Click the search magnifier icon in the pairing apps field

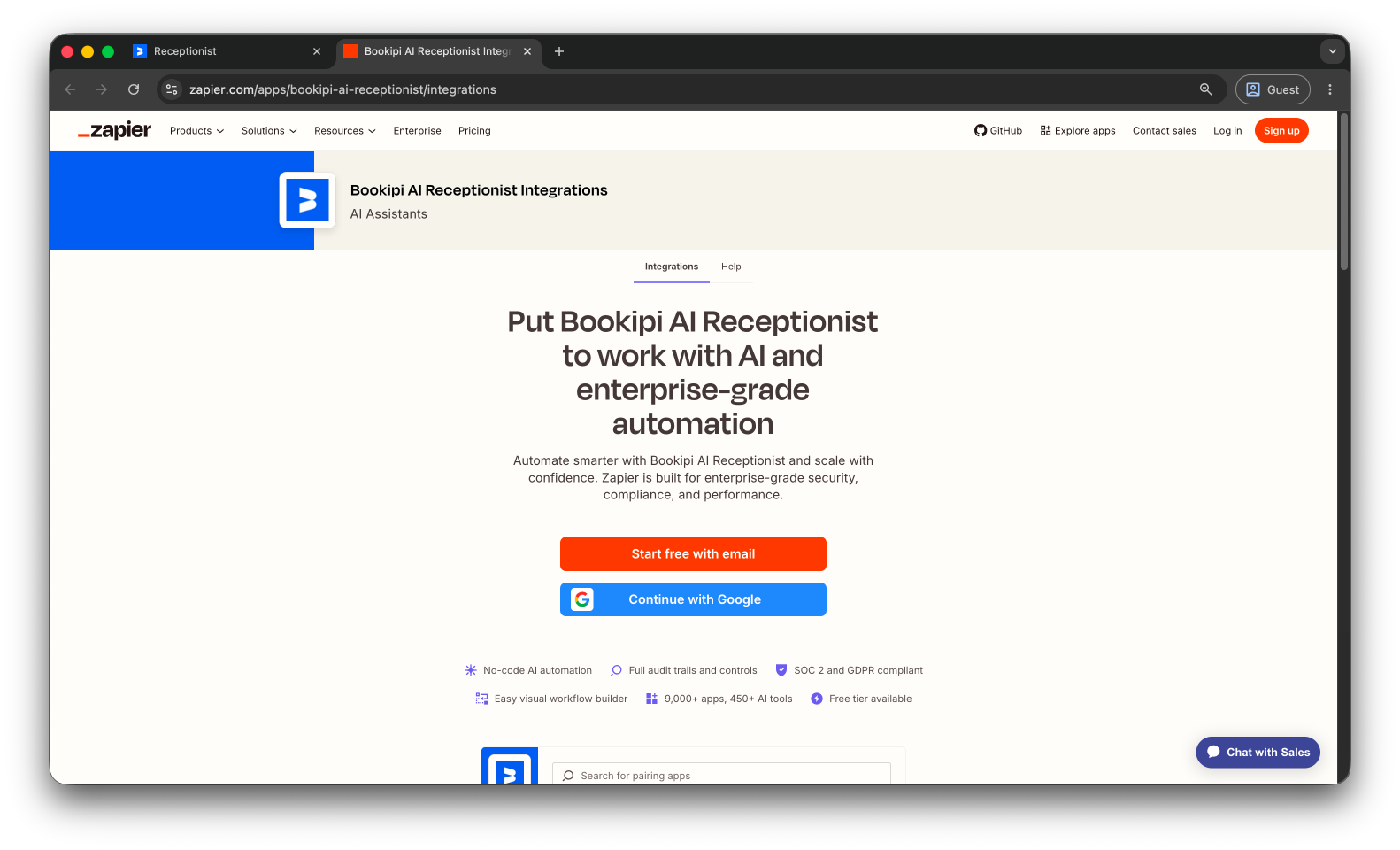click(568, 776)
